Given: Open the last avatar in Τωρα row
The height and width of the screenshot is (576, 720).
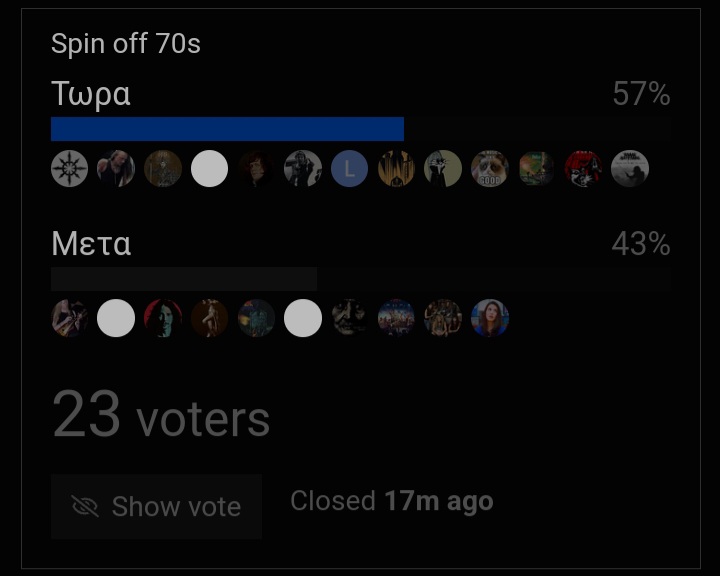Looking at the screenshot, I should point(630,169).
